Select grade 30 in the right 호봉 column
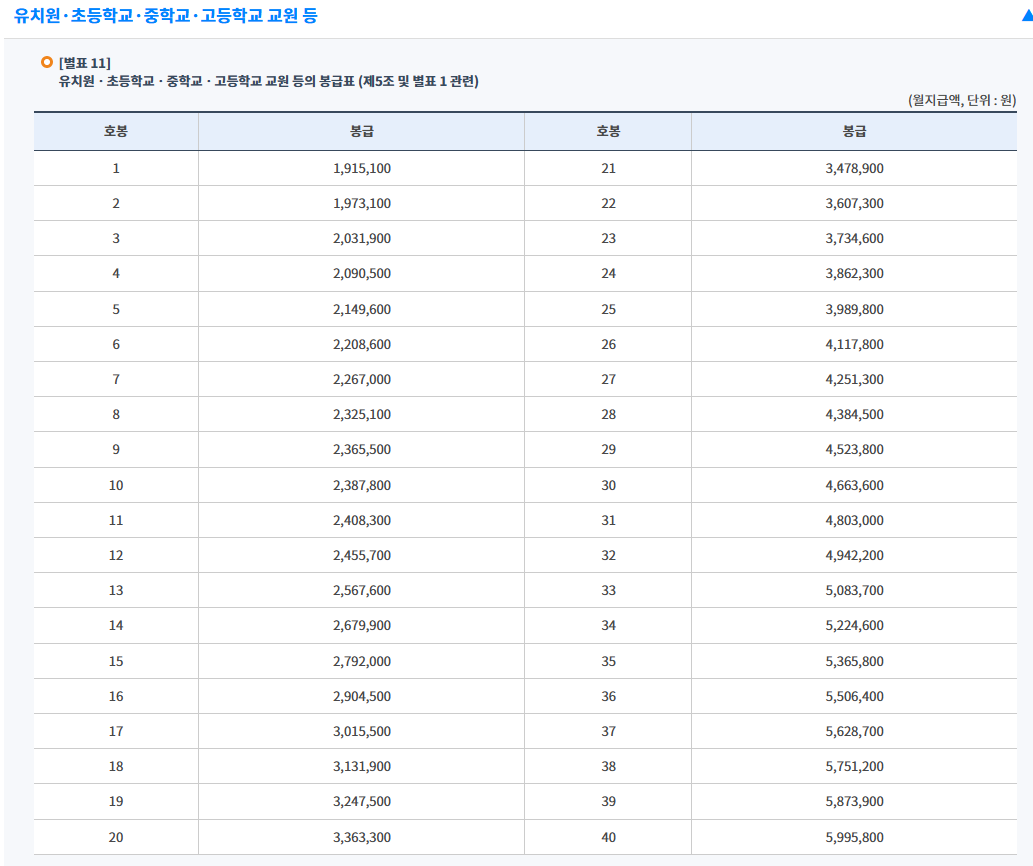 click(x=607, y=484)
